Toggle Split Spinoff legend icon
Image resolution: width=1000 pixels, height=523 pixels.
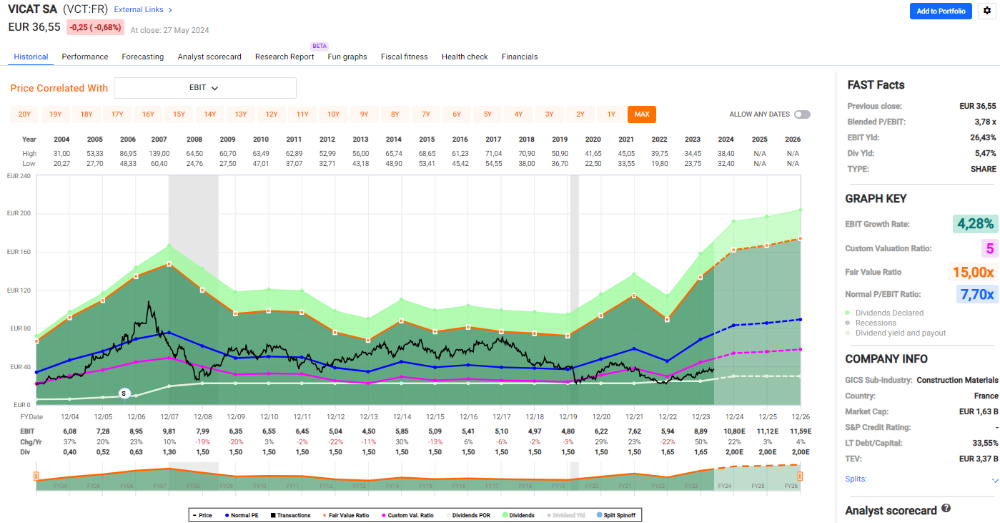(x=619, y=514)
